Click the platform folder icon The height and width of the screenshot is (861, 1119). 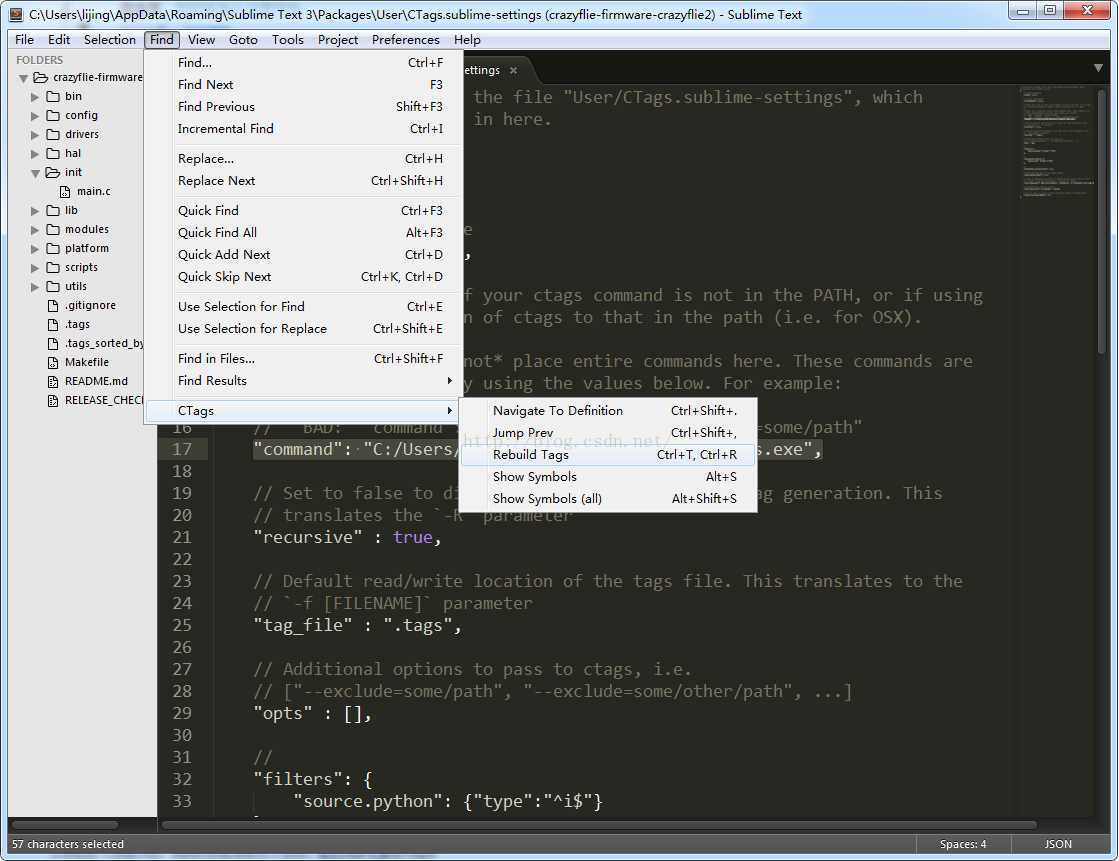point(53,248)
